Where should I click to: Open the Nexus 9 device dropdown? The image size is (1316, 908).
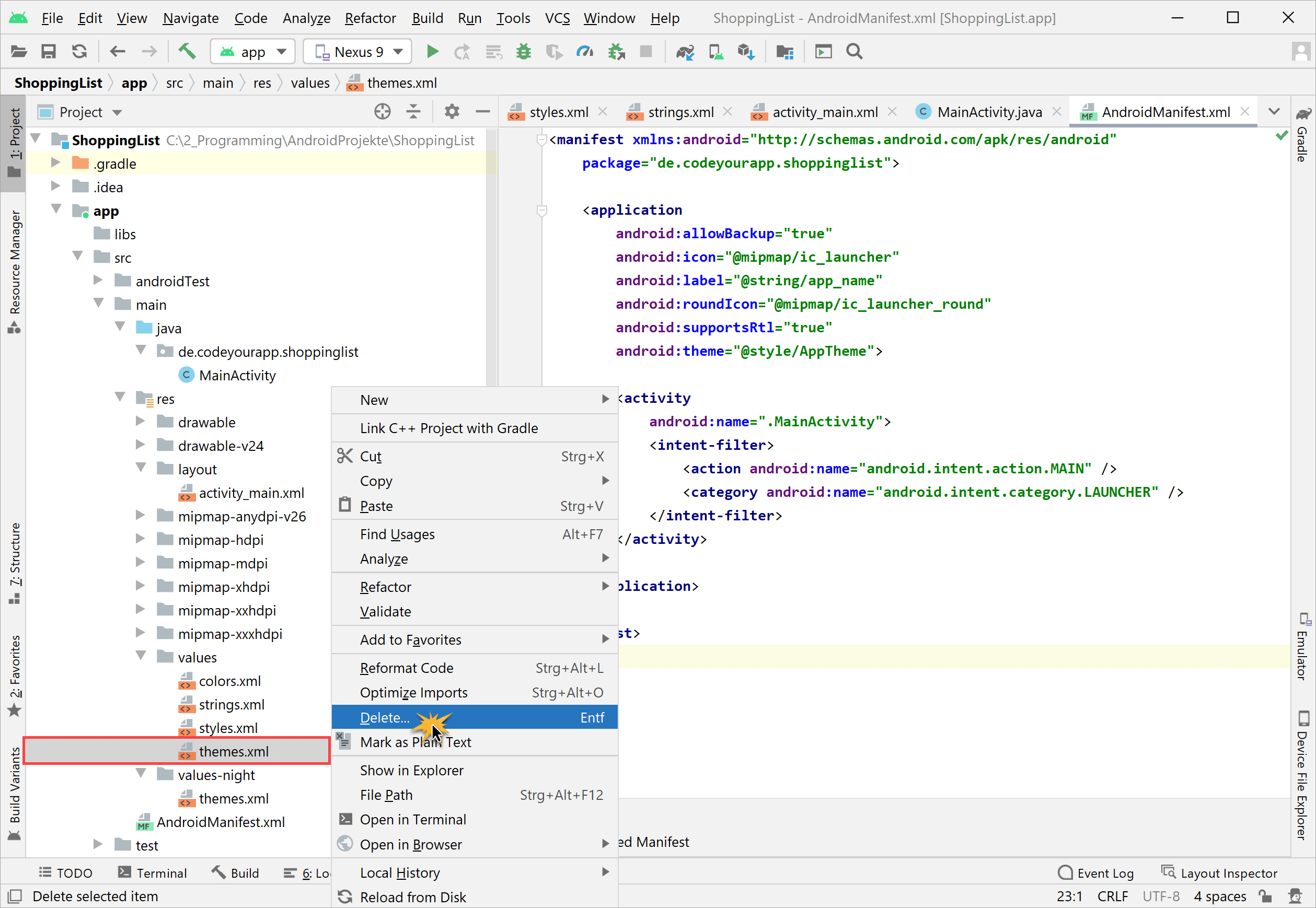pos(357,52)
